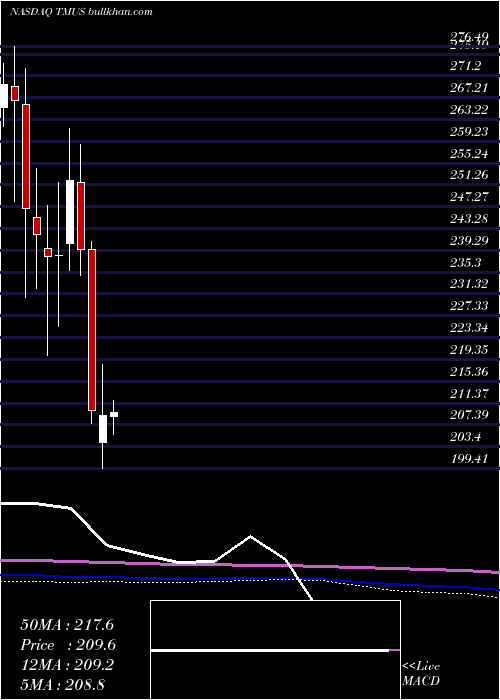Click the 207.39 price axis label
The height and width of the screenshot is (700, 500).
[469, 415]
